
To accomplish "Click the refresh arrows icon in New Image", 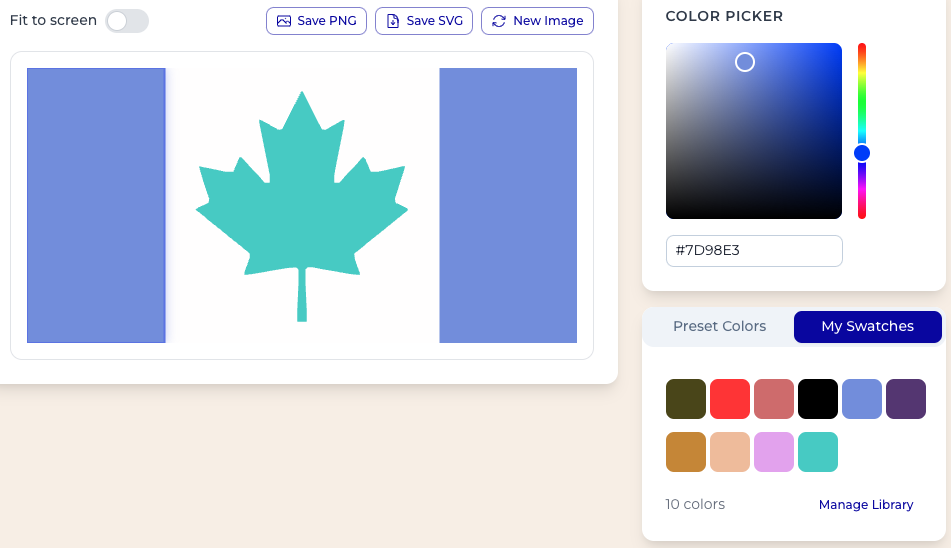I will pyautogui.click(x=499, y=21).
